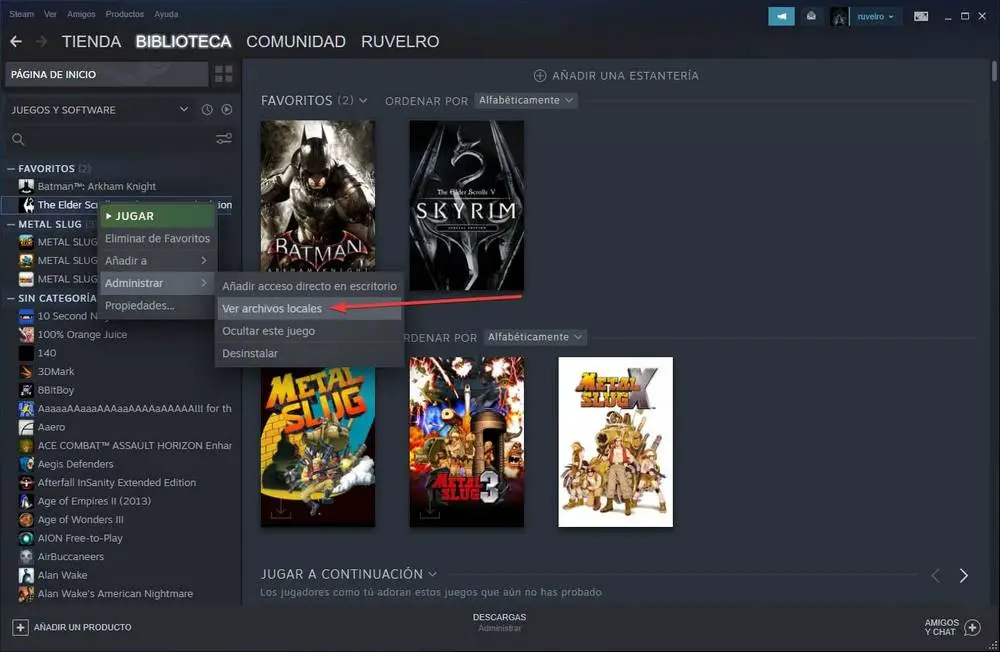Viewport: 1000px width, 652px height.
Task: Click the search magnifier icon
Action: pos(18,139)
